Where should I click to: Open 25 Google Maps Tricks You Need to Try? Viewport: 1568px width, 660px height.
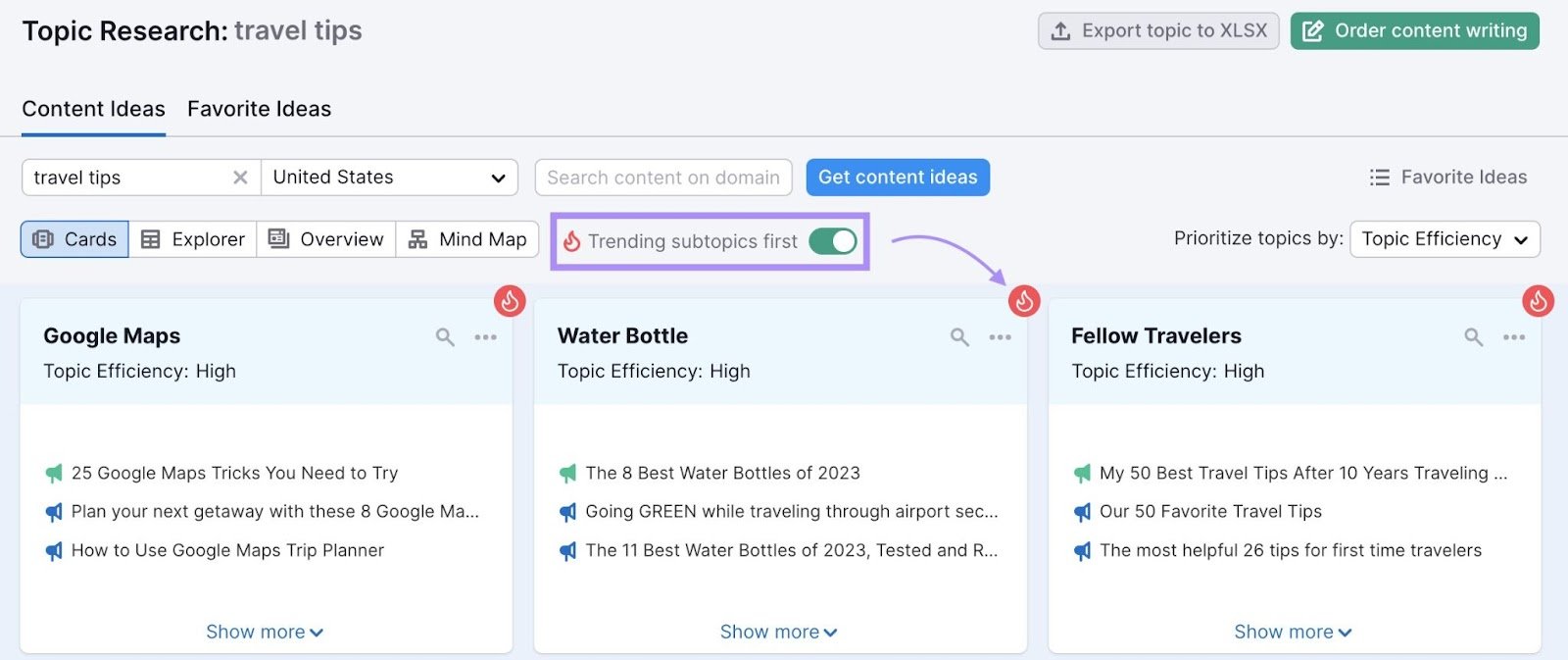[x=234, y=474]
